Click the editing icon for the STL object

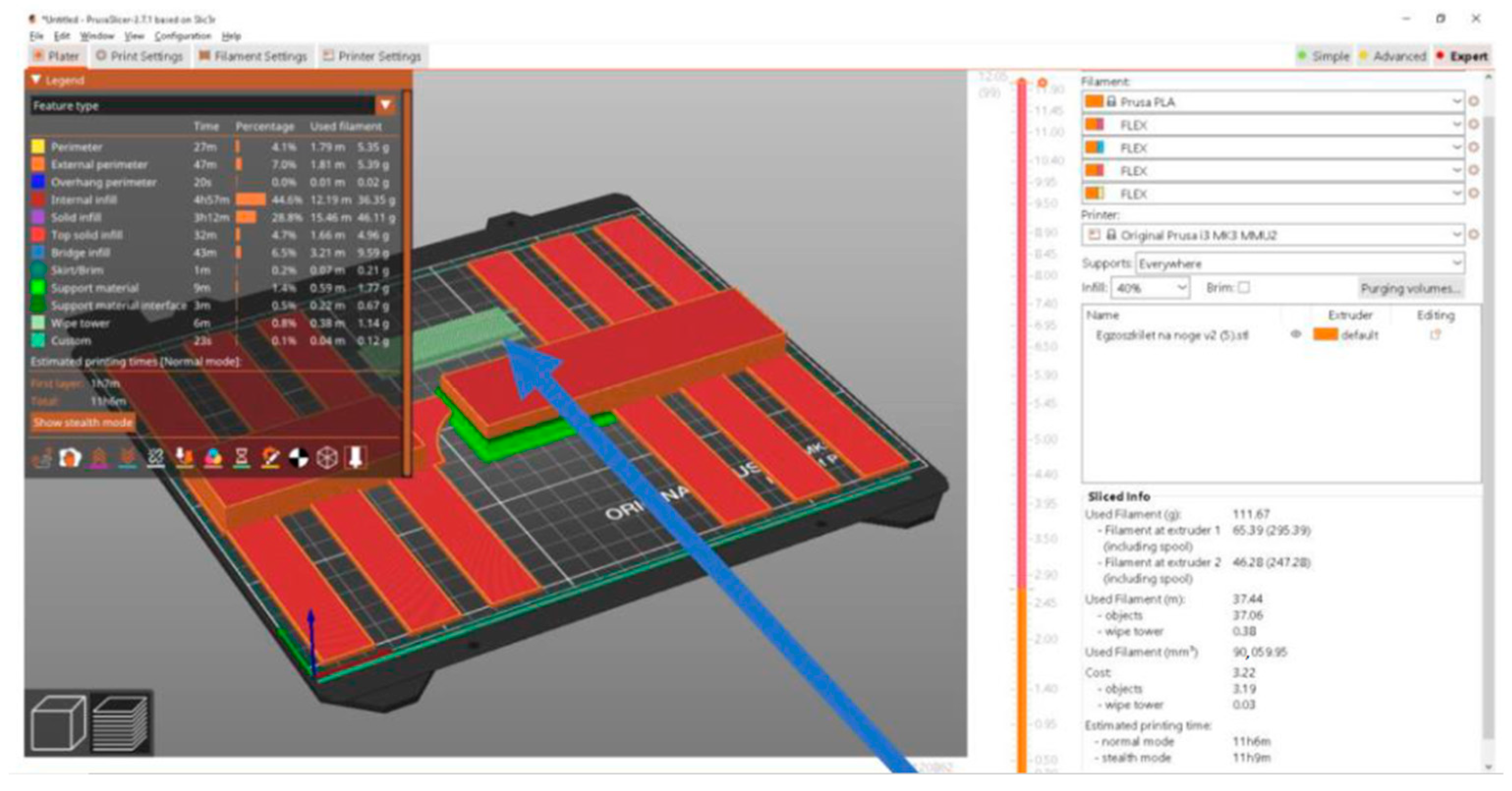[1435, 335]
